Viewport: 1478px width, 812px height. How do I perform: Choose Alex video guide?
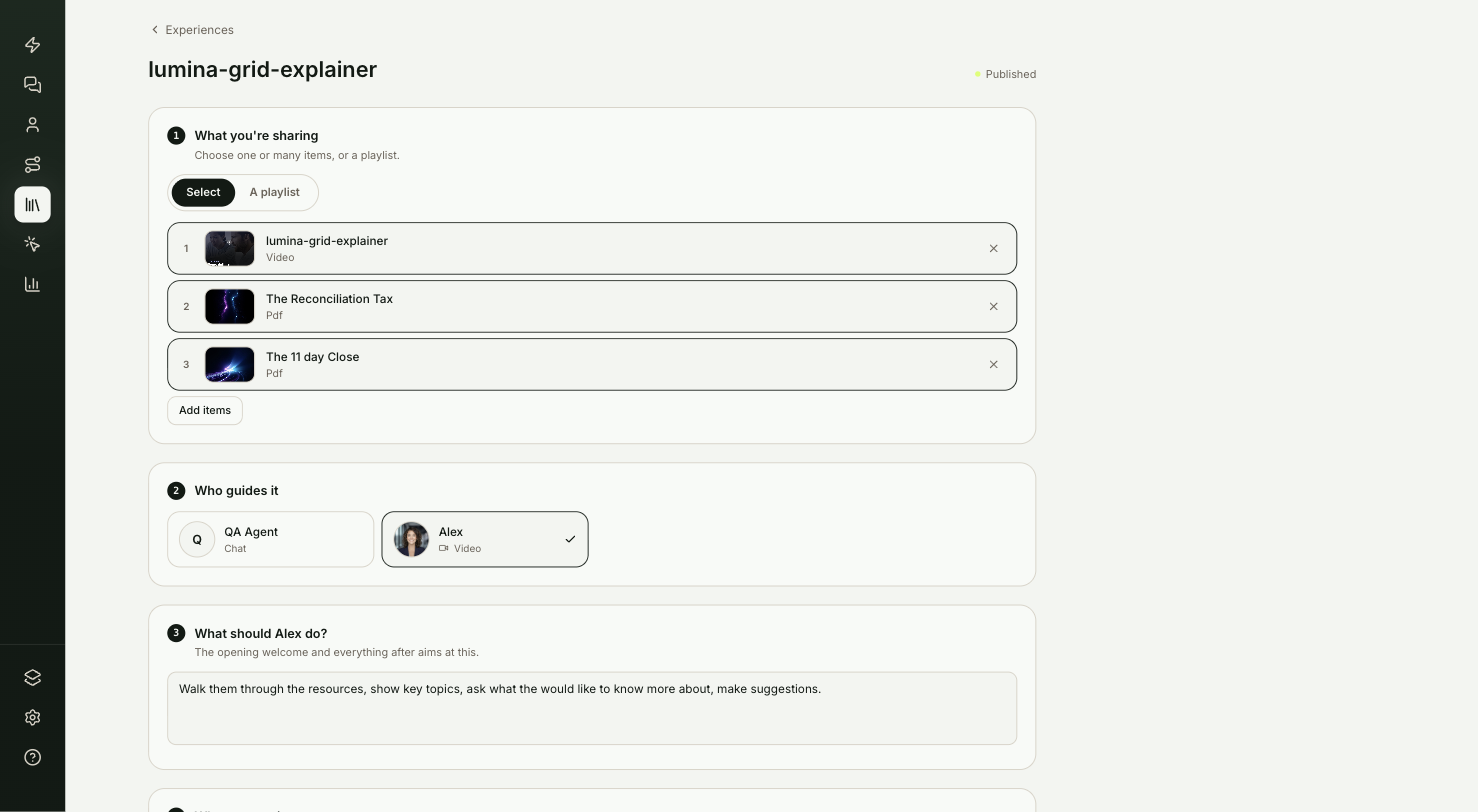[x=485, y=540]
